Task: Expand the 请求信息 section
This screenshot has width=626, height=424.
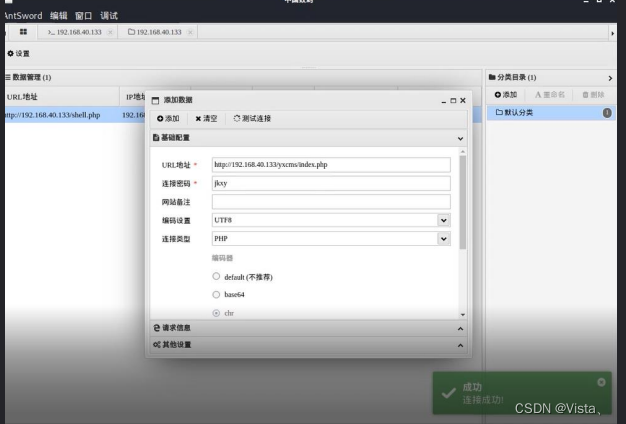Action: [x=308, y=328]
